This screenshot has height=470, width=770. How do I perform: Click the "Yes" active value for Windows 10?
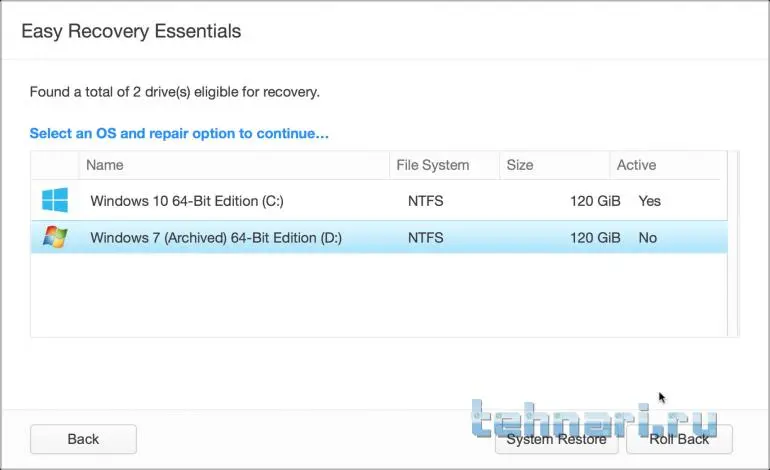(x=649, y=201)
